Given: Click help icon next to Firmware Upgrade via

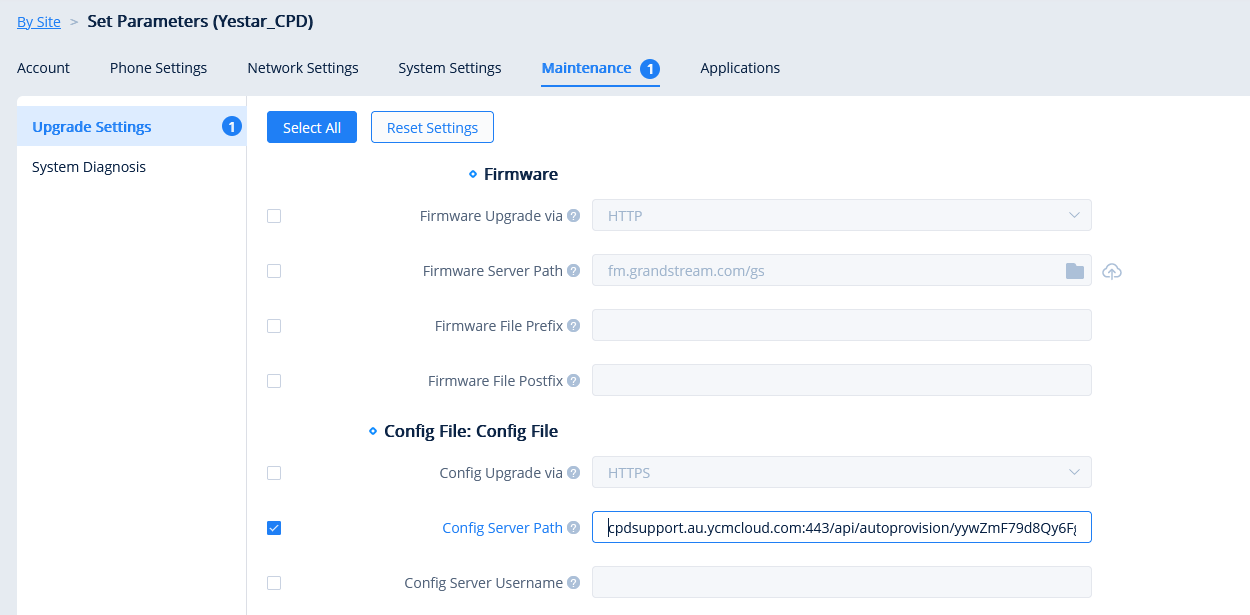Looking at the screenshot, I should pyautogui.click(x=574, y=216).
